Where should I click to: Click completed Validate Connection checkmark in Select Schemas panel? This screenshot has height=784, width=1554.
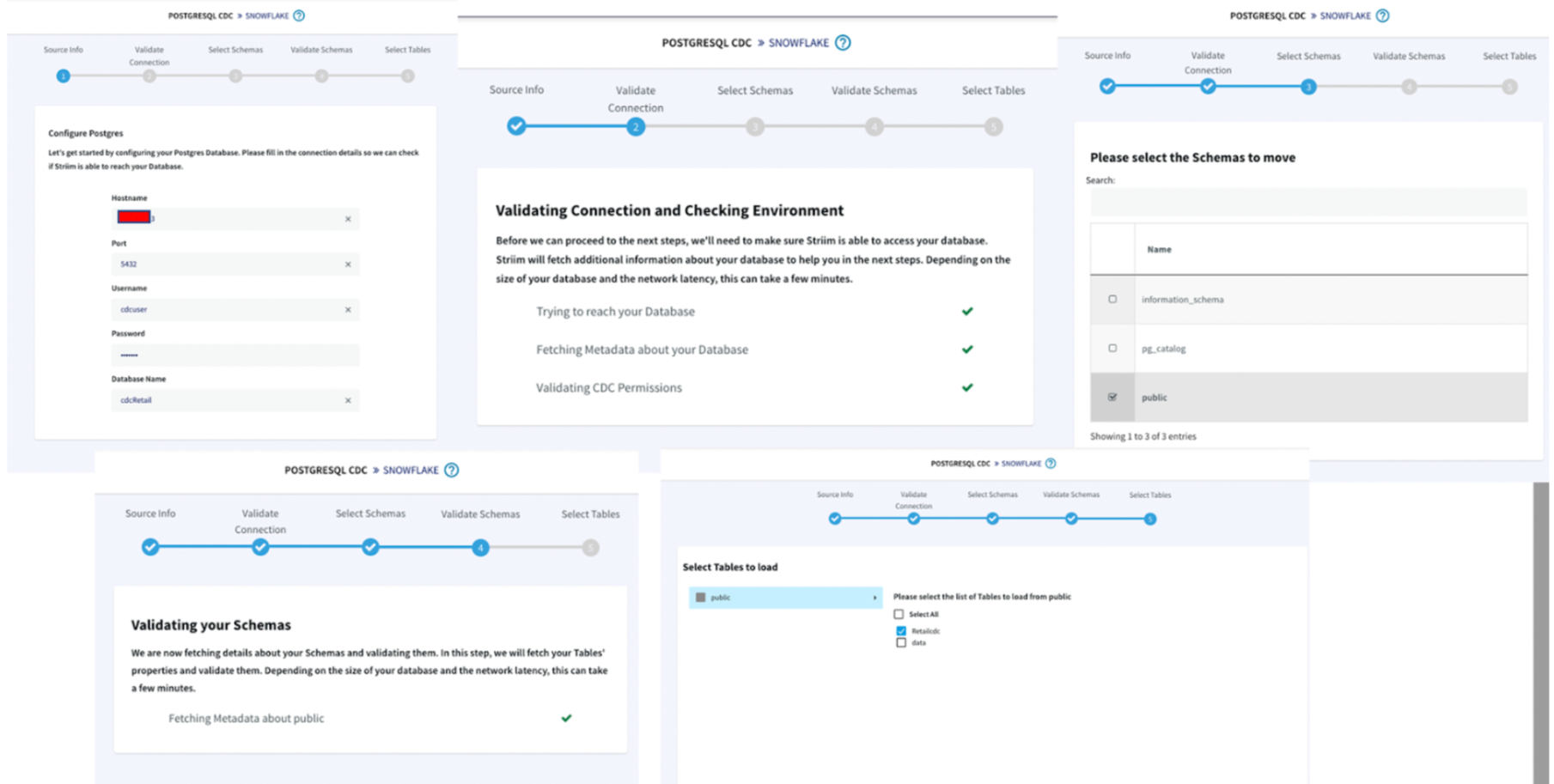1208,86
